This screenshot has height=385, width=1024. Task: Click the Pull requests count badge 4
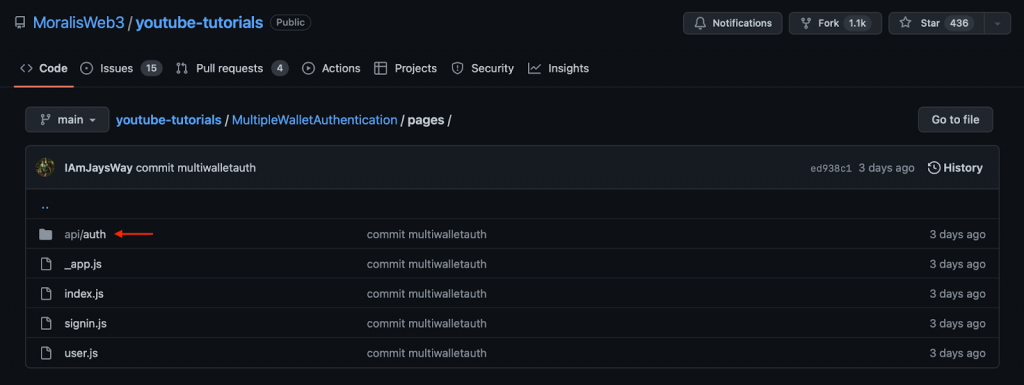coord(280,68)
